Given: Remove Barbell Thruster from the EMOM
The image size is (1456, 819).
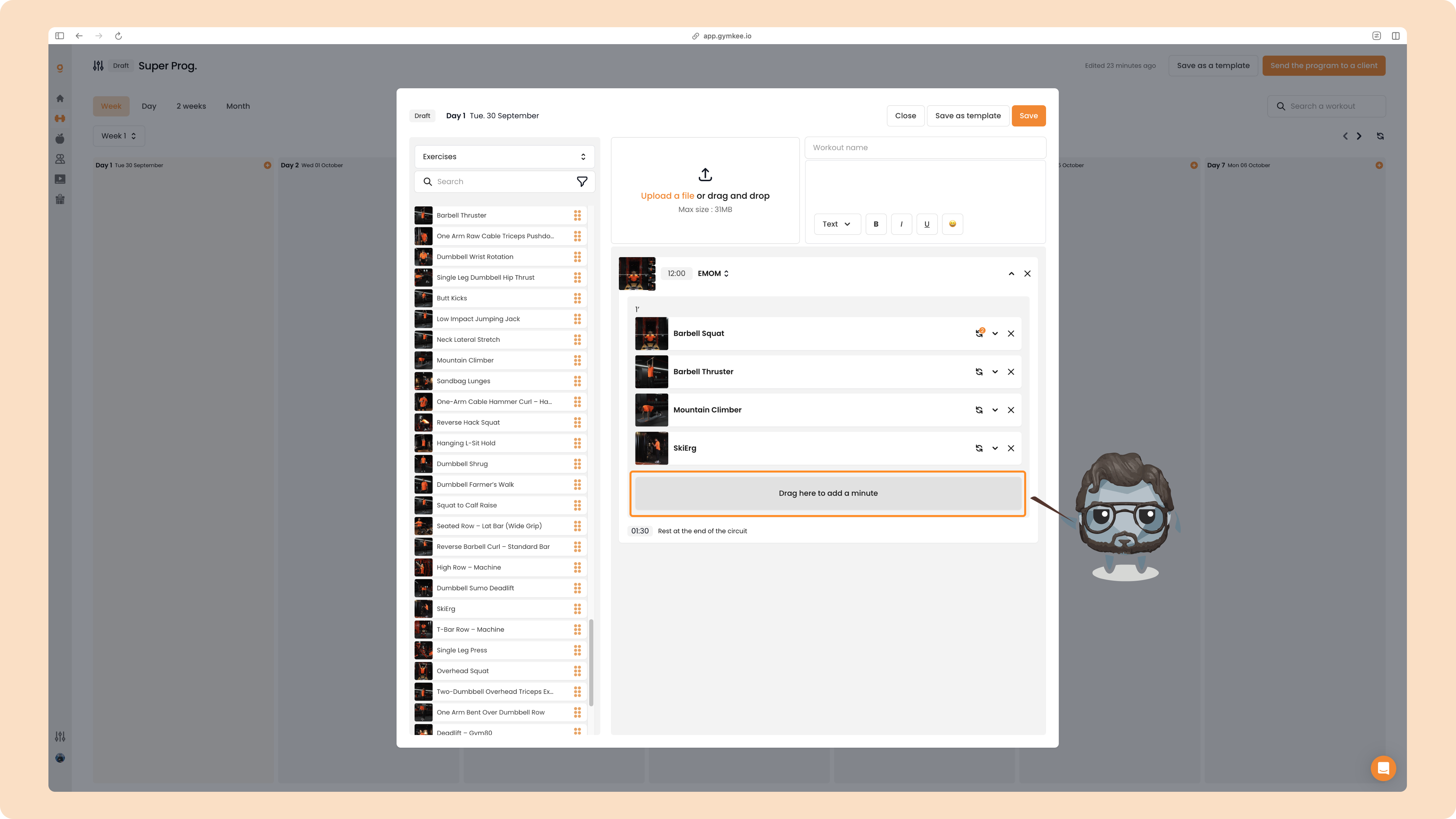Looking at the screenshot, I should pos(1011,372).
